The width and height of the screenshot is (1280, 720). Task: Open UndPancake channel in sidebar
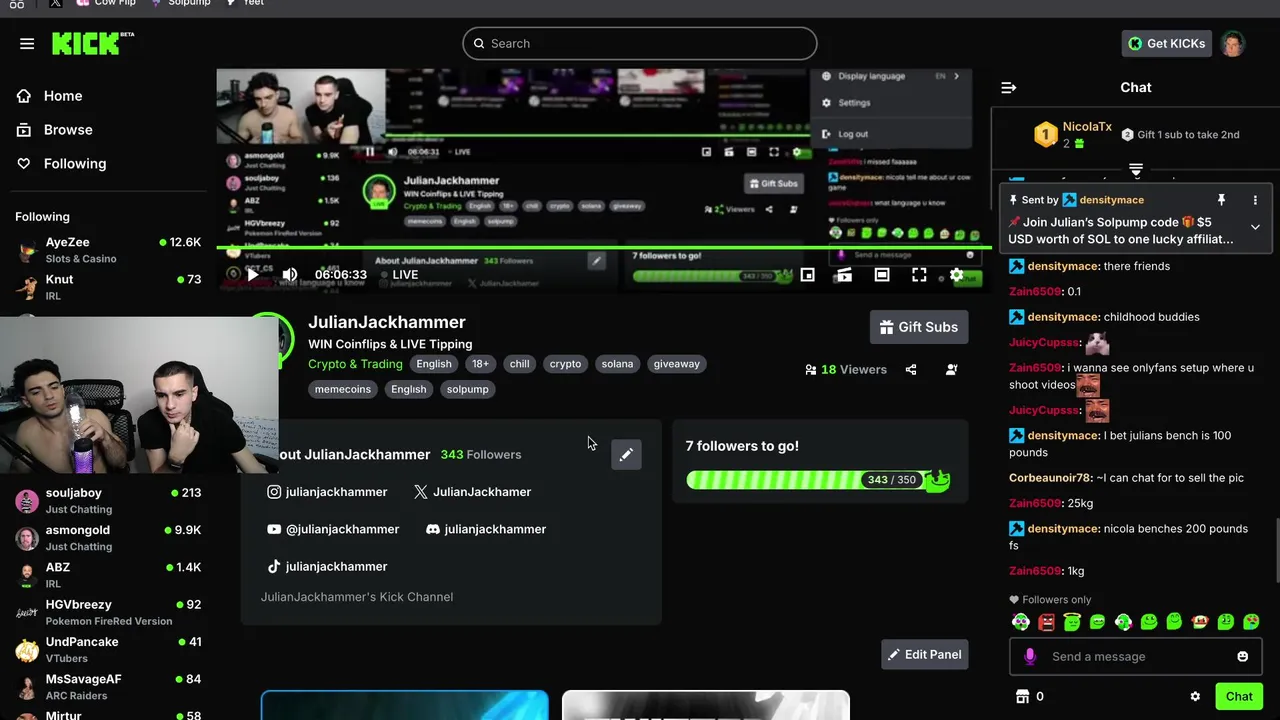pos(108,650)
